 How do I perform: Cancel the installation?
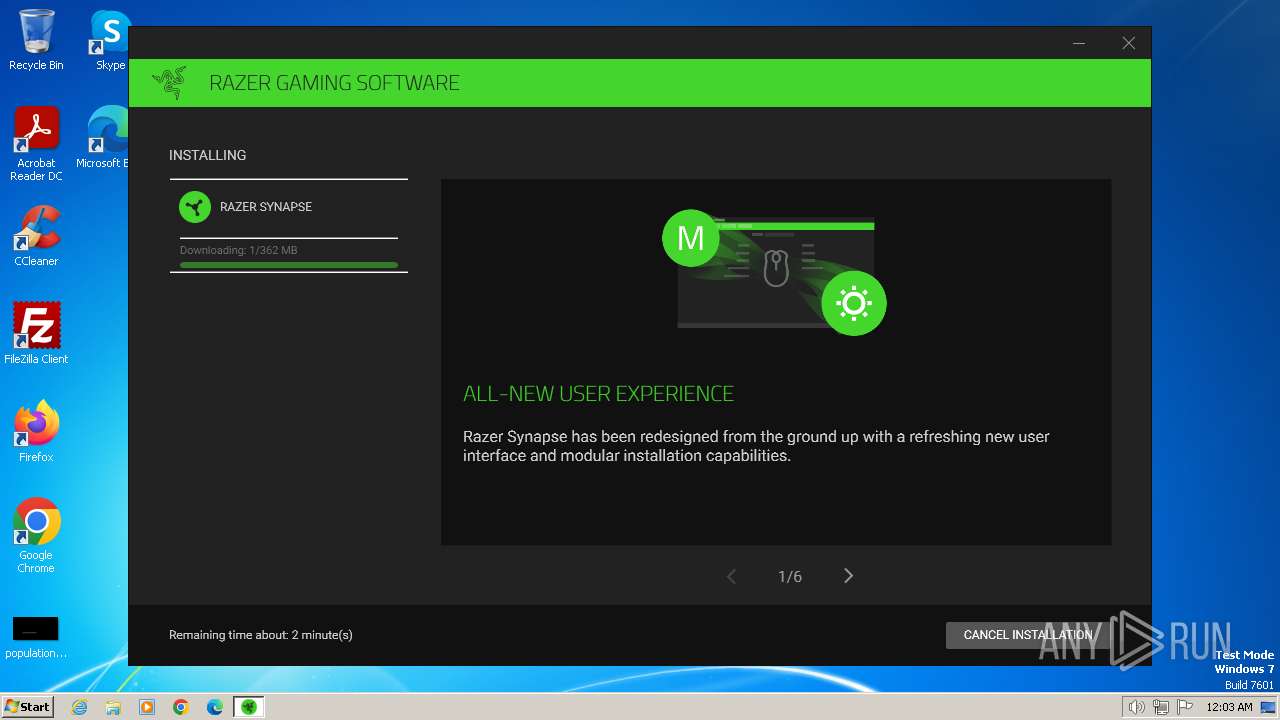point(1028,635)
